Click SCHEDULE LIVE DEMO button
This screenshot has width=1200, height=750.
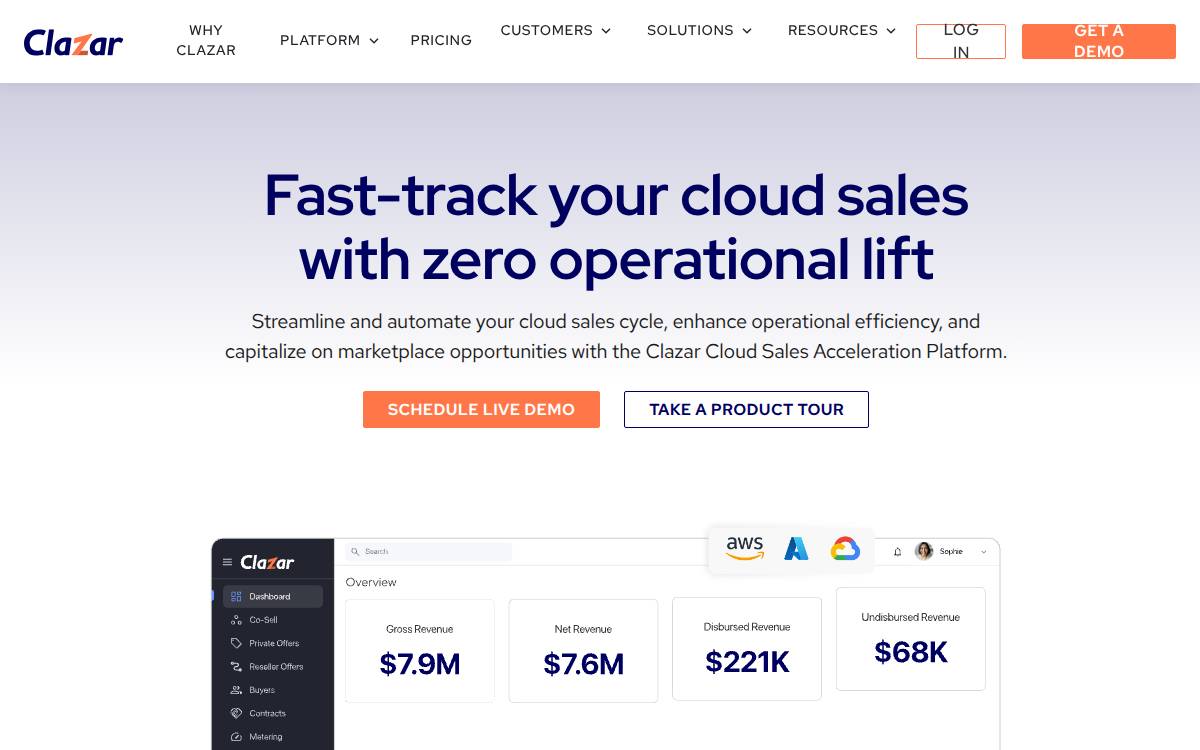[x=481, y=409]
